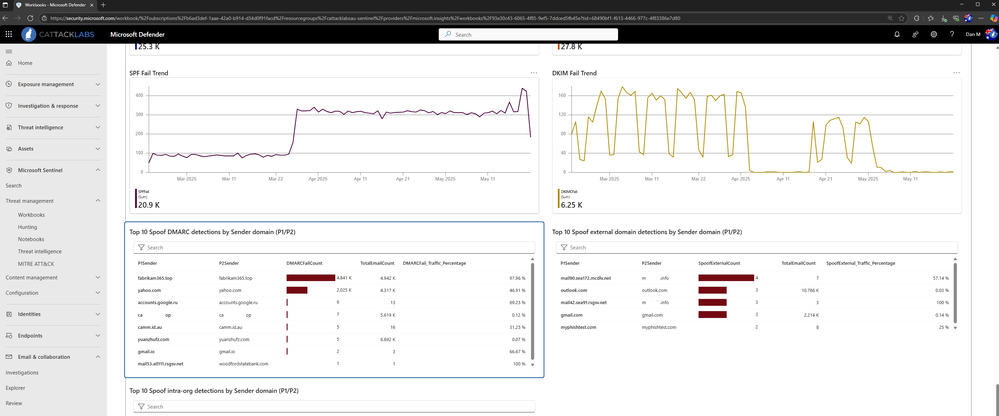Screen dimensions: 999x416
Task: Expand Assets section chevron
Action: click(97, 148)
